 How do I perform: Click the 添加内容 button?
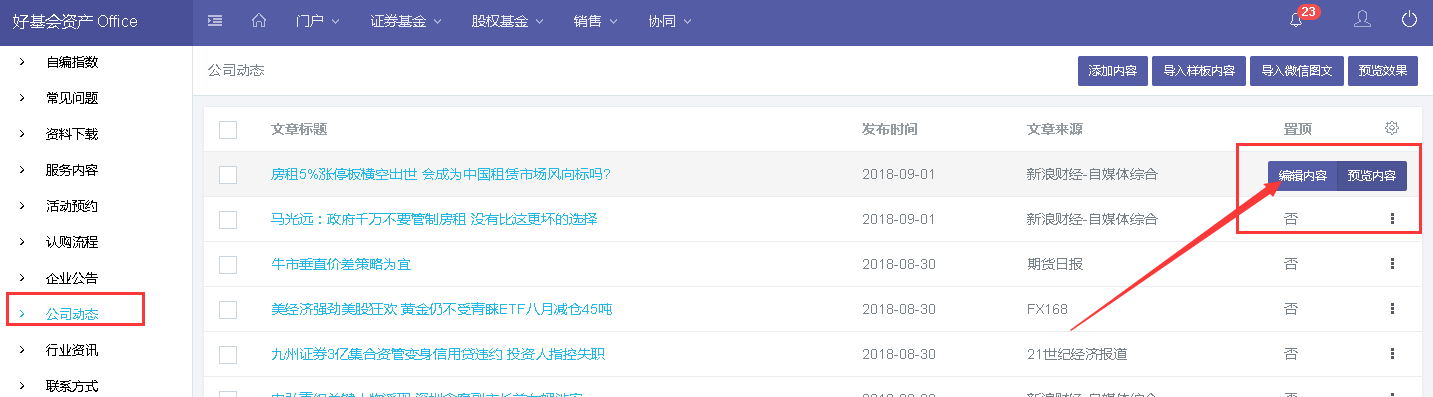(x=1113, y=71)
